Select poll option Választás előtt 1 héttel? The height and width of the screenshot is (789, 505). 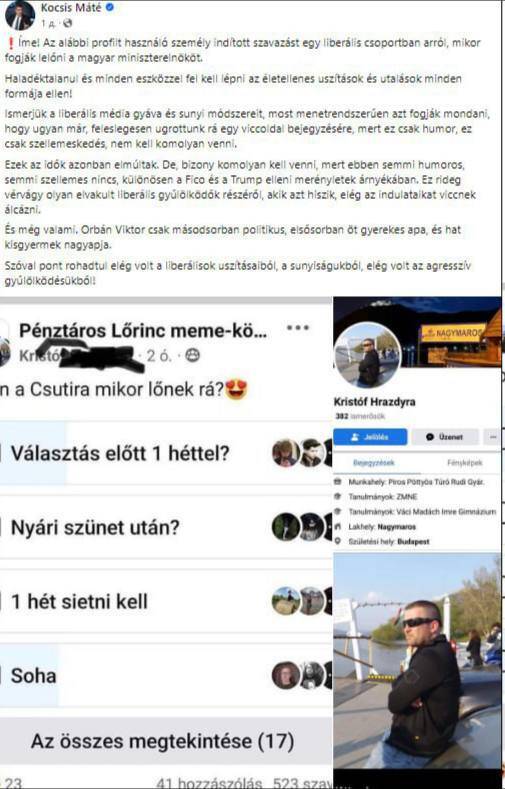pyautogui.click(x=166, y=453)
